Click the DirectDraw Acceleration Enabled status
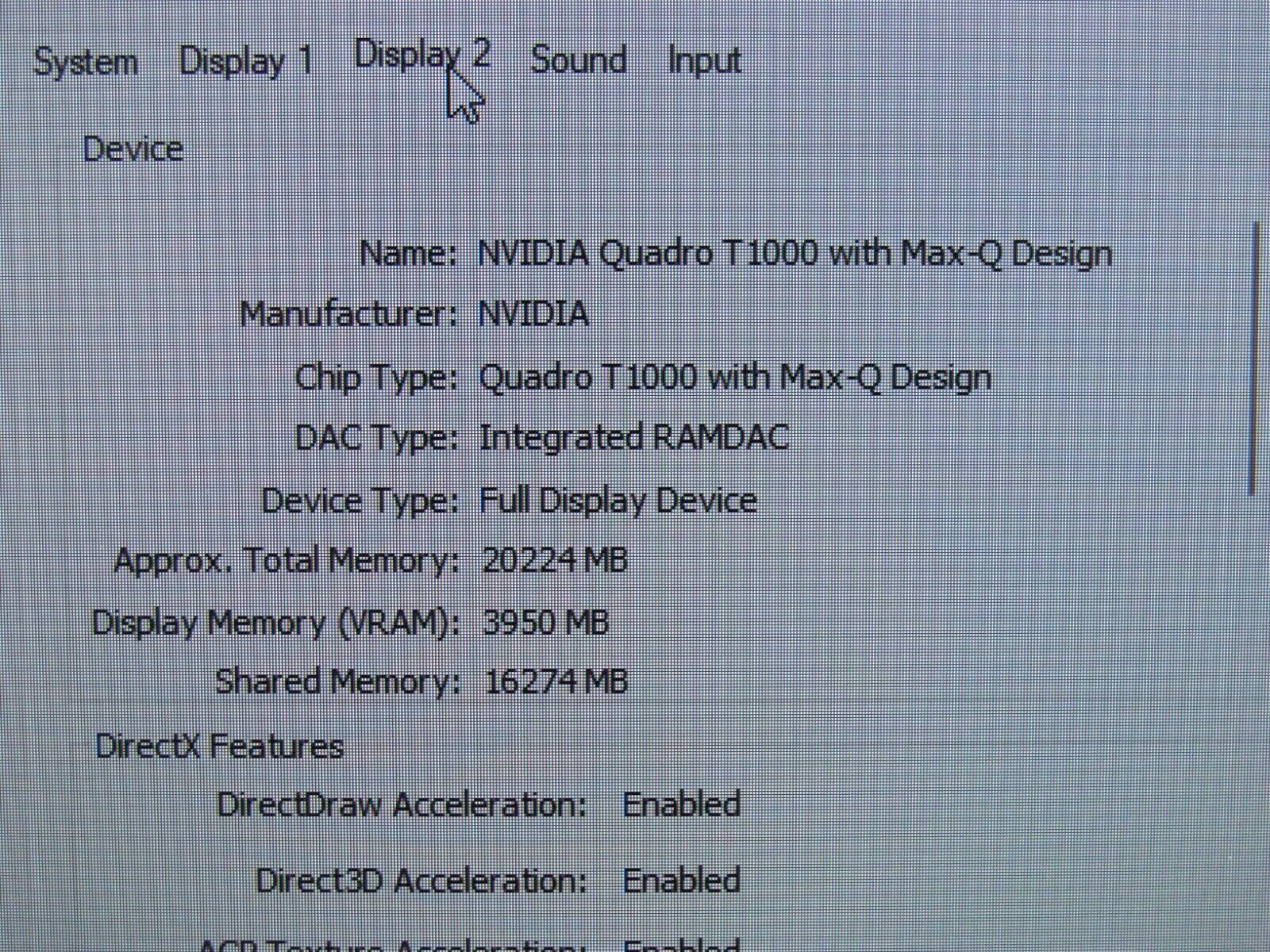Screen dimensions: 1270x952 point(681,804)
